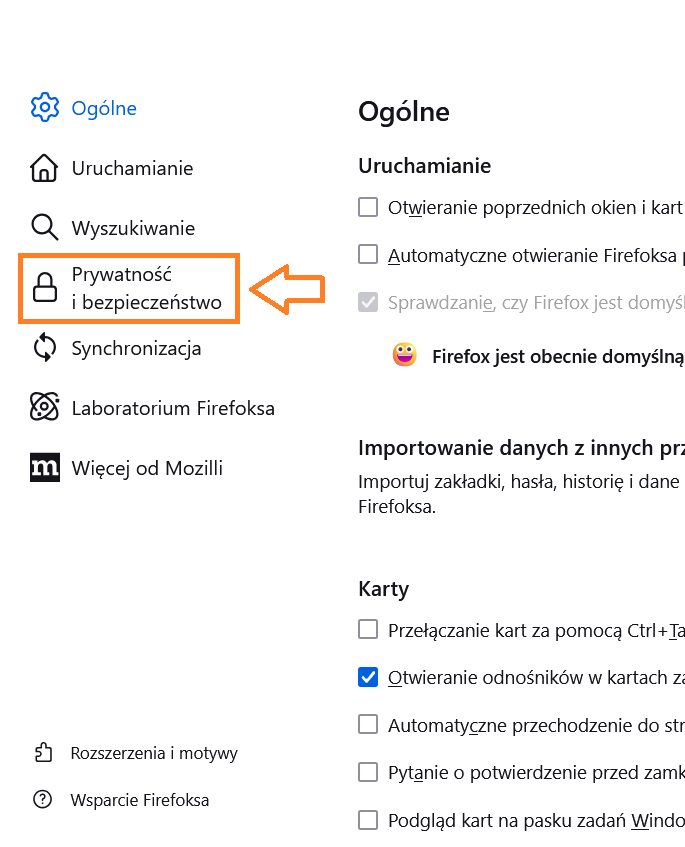Click the padlock icon for Prywatność
The width and height of the screenshot is (685, 847).
(x=44, y=289)
